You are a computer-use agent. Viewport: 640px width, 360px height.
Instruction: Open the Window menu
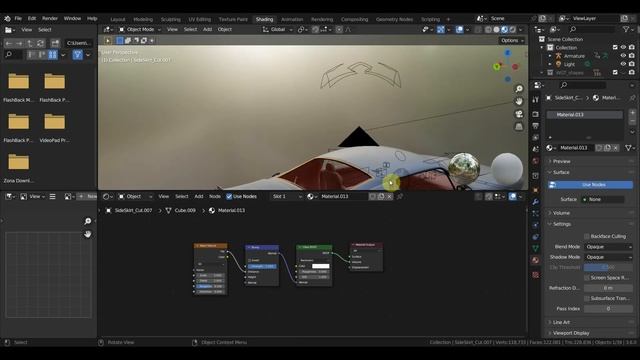[x=72, y=18]
